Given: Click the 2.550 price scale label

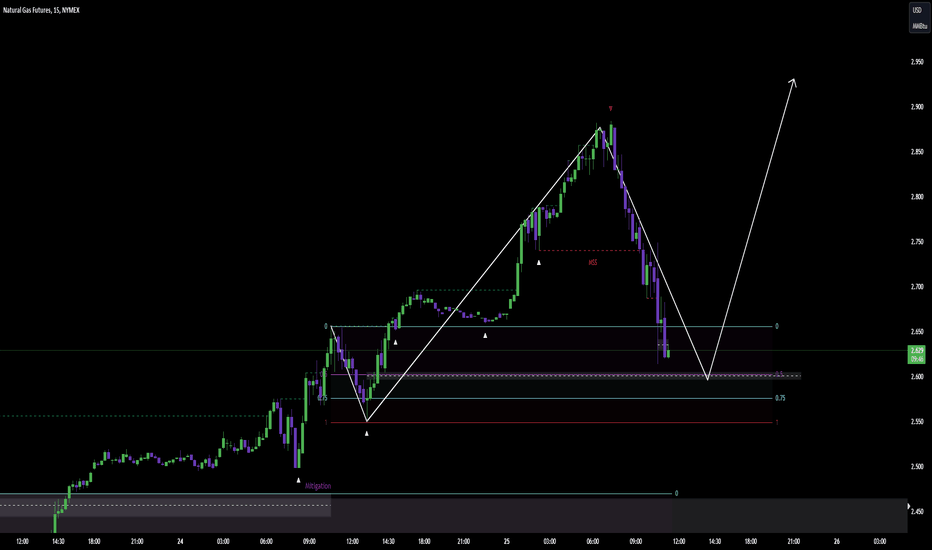Looking at the screenshot, I should 917,422.
